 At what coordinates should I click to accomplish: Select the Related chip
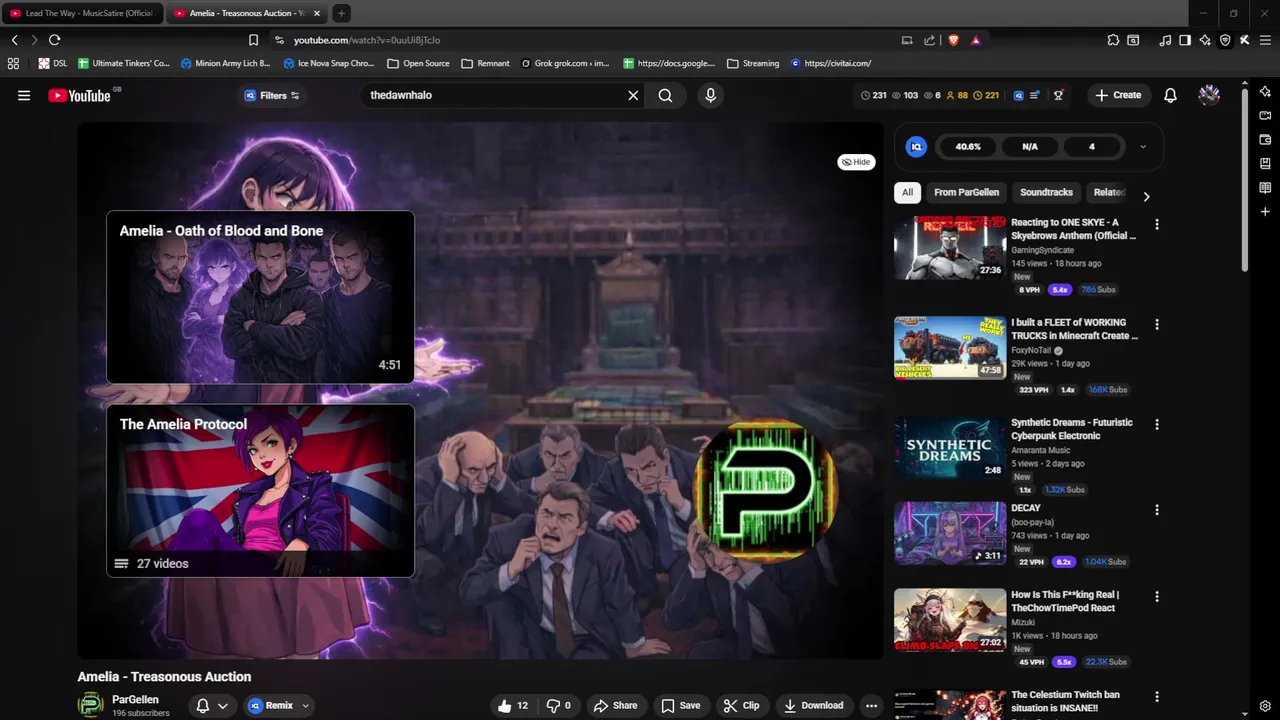click(1109, 192)
